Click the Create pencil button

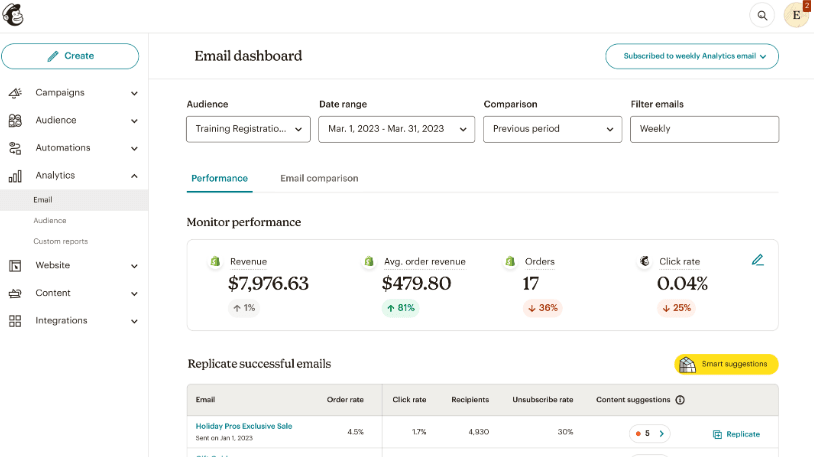click(x=70, y=56)
